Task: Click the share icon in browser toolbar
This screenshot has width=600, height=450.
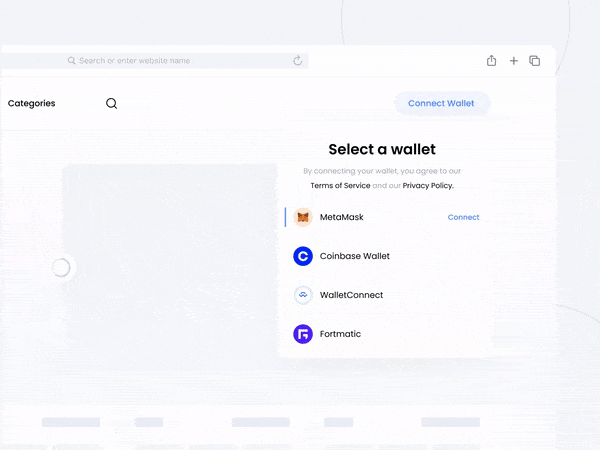Action: (x=491, y=60)
